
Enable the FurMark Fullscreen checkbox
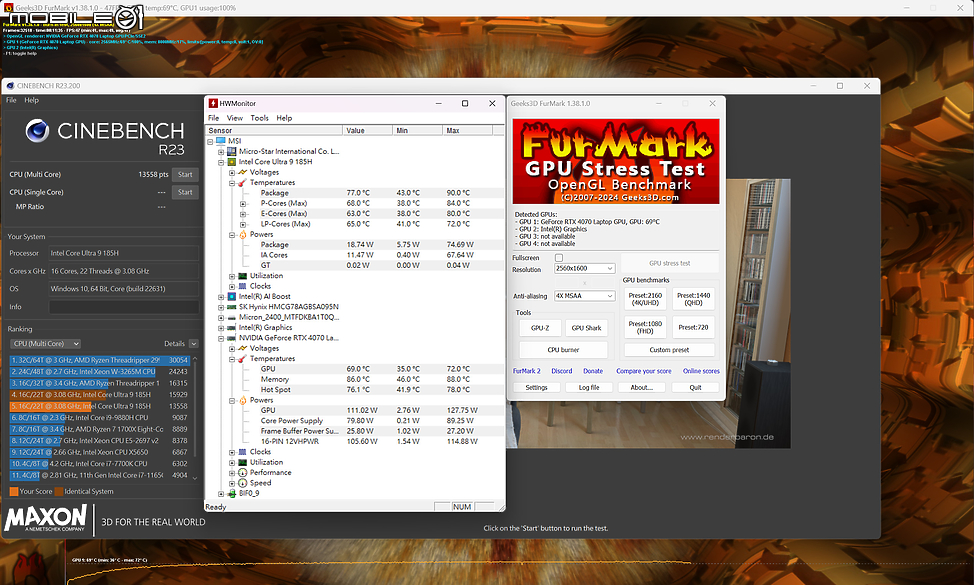pos(558,258)
